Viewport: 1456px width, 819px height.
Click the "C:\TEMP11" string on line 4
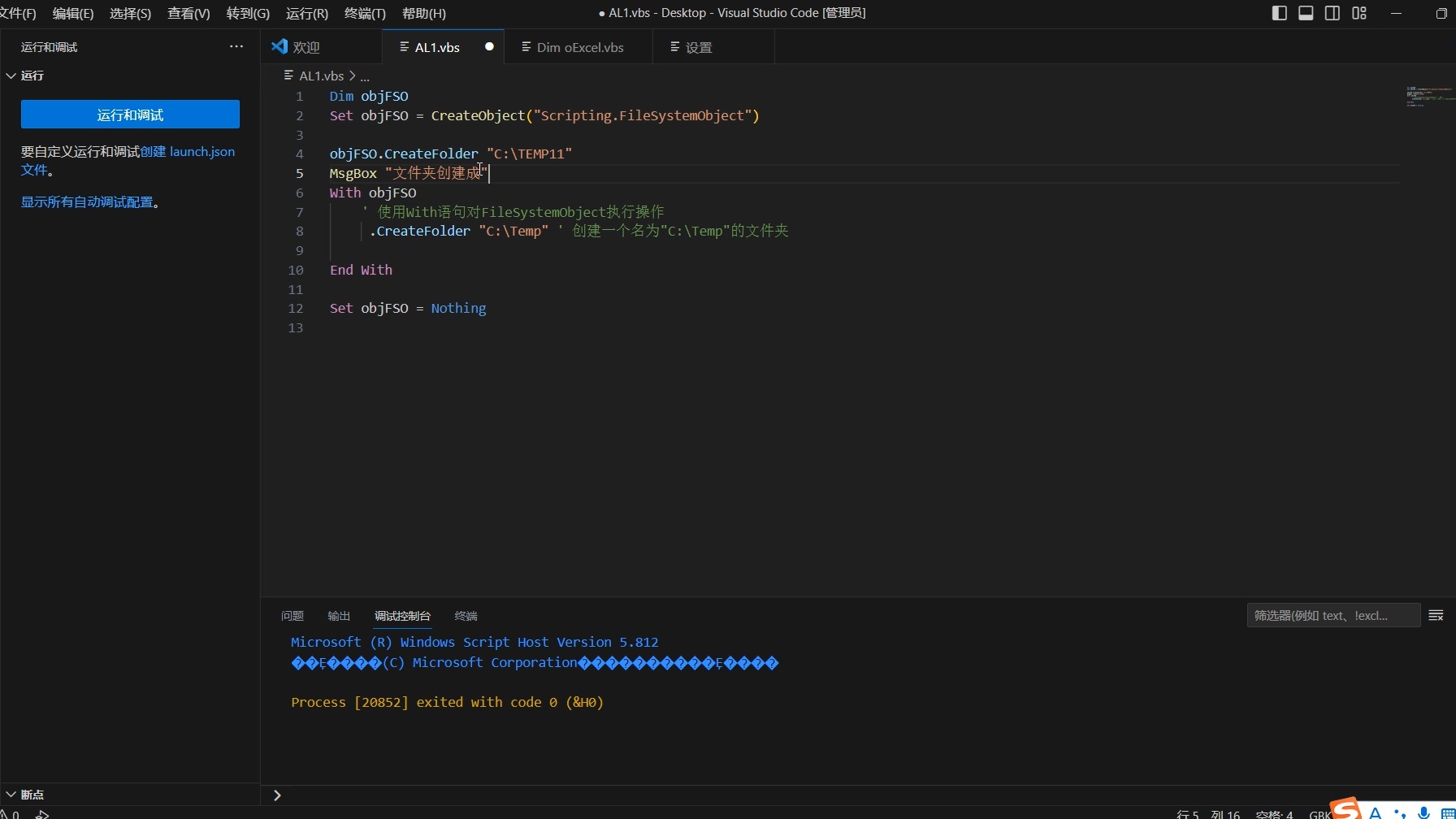[x=529, y=154]
